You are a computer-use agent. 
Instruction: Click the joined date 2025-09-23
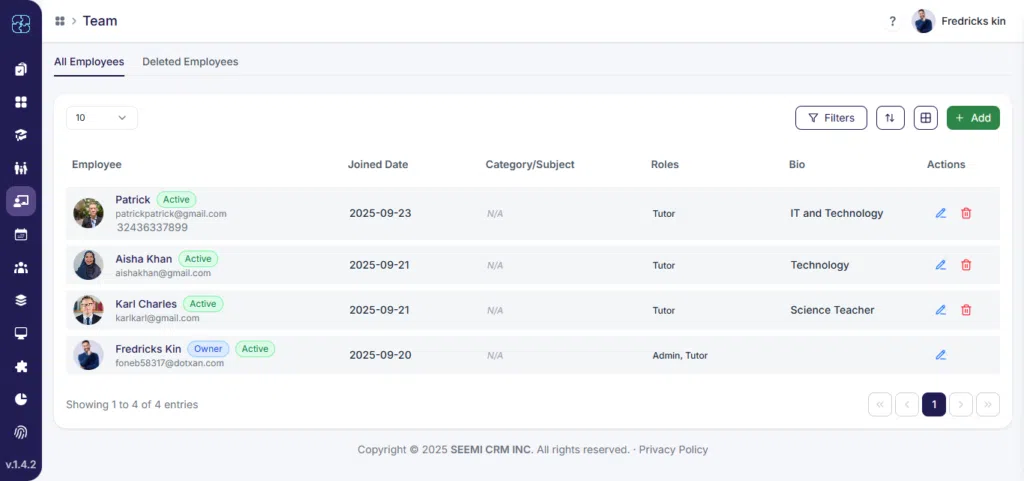click(x=380, y=213)
